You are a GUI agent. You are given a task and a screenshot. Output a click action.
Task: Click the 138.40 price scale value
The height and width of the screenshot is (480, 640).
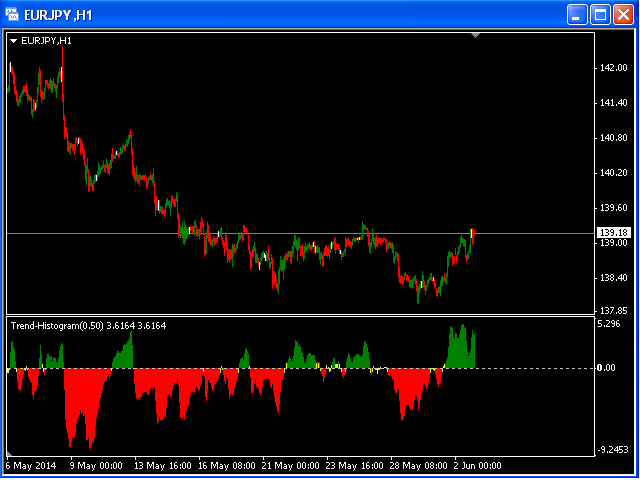tap(613, 278)
